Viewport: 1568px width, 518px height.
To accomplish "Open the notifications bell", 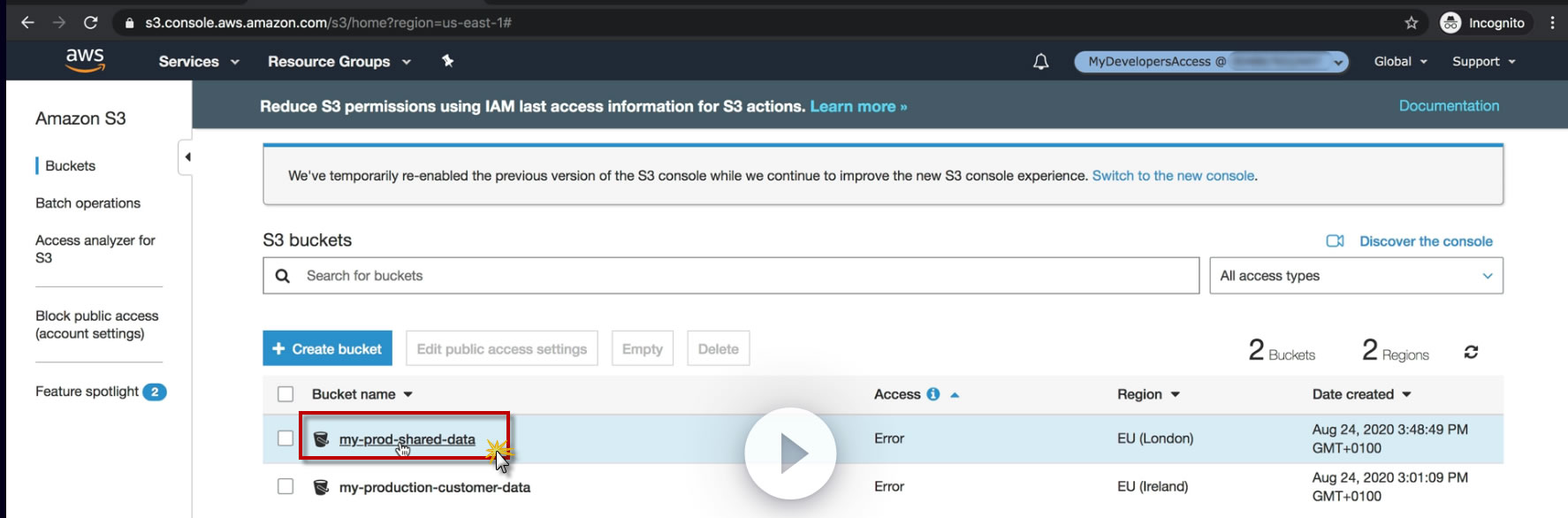I will (1041, 62).
